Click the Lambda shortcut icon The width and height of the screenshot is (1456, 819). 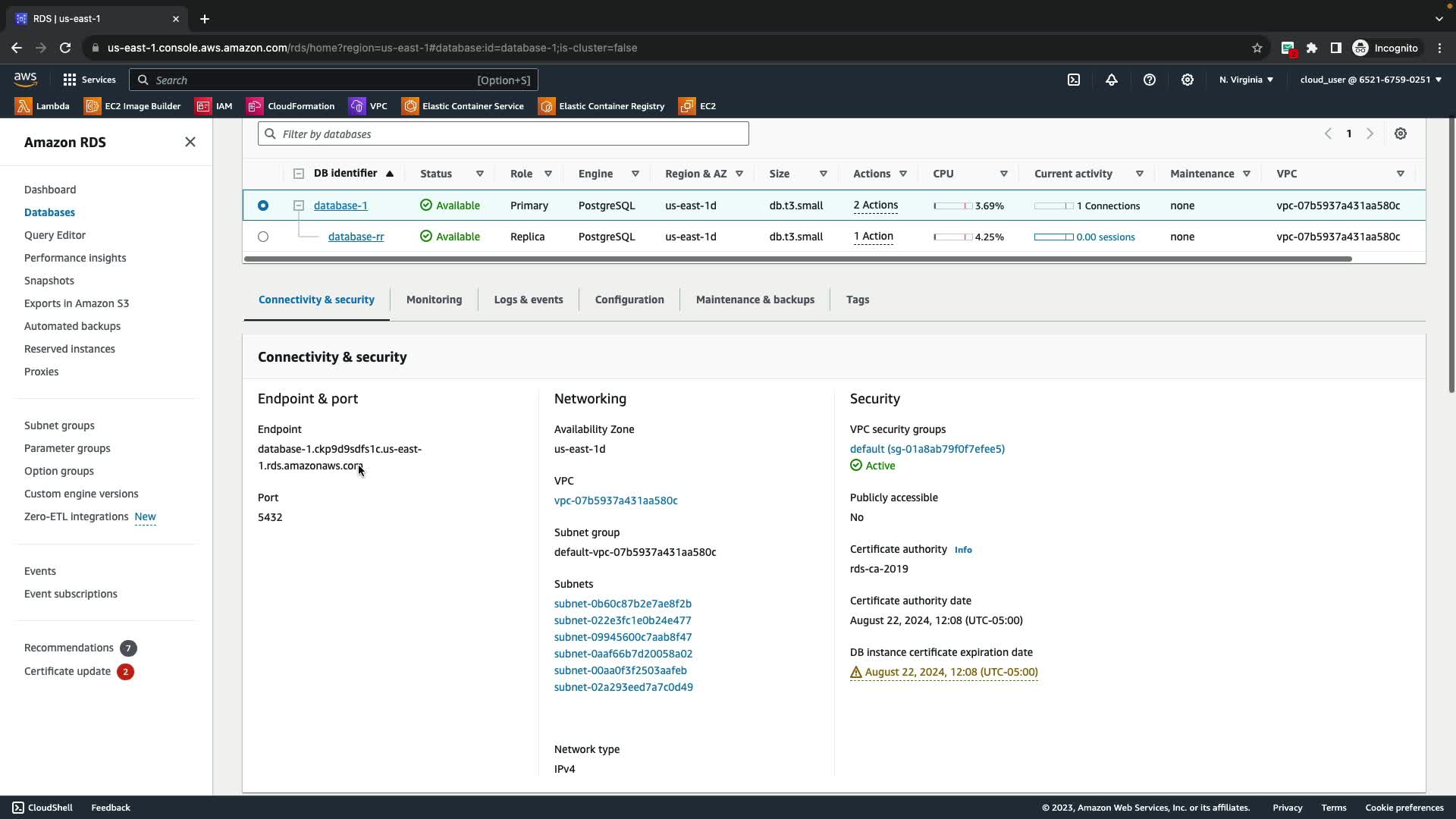coord(24,106)
